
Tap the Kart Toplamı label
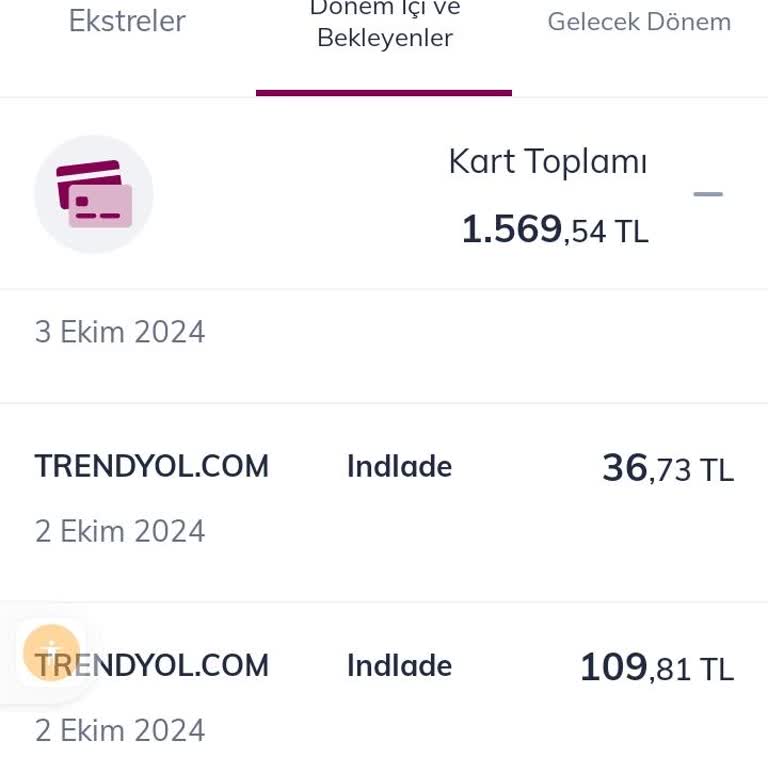(547, 162)
